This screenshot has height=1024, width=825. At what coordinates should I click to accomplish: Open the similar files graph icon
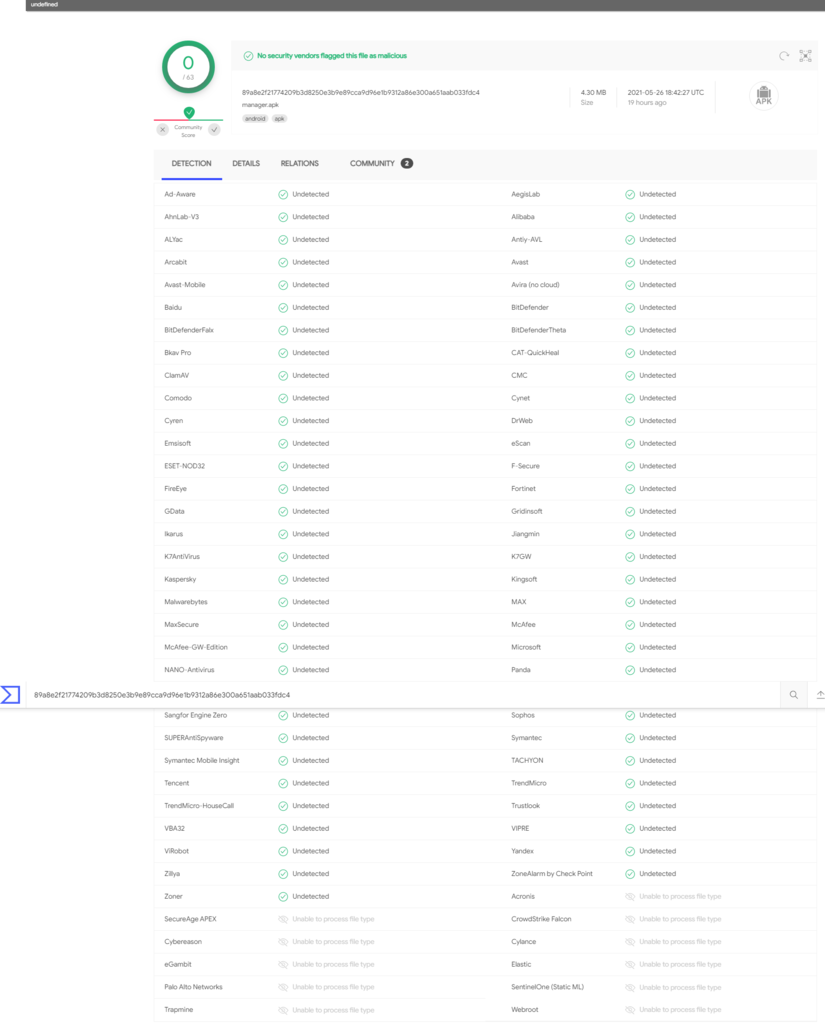coord(805,57)
